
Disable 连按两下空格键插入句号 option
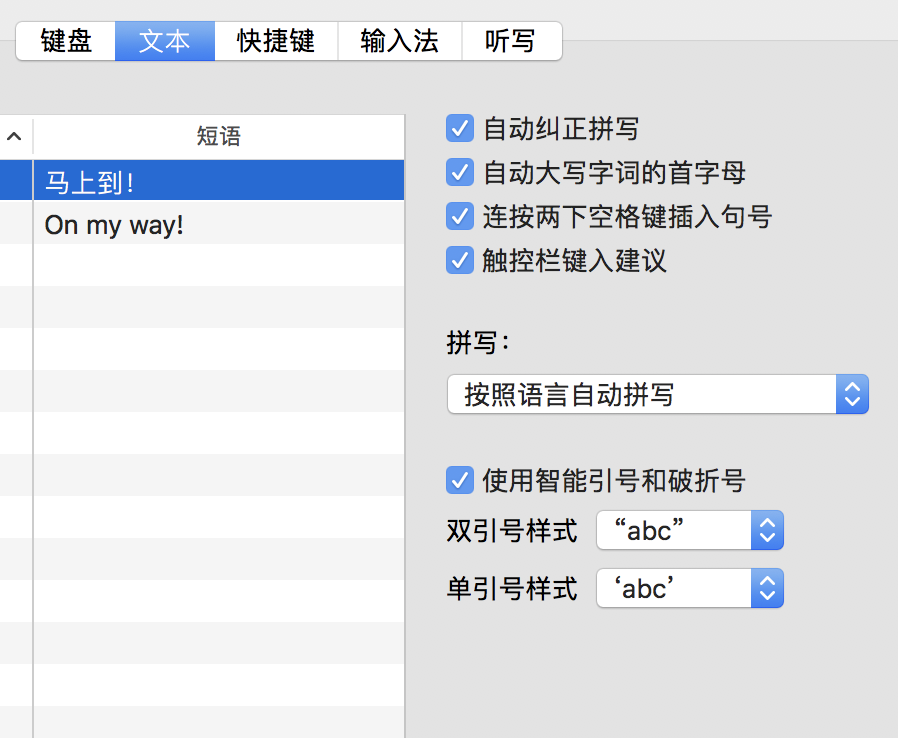[460, 216]
